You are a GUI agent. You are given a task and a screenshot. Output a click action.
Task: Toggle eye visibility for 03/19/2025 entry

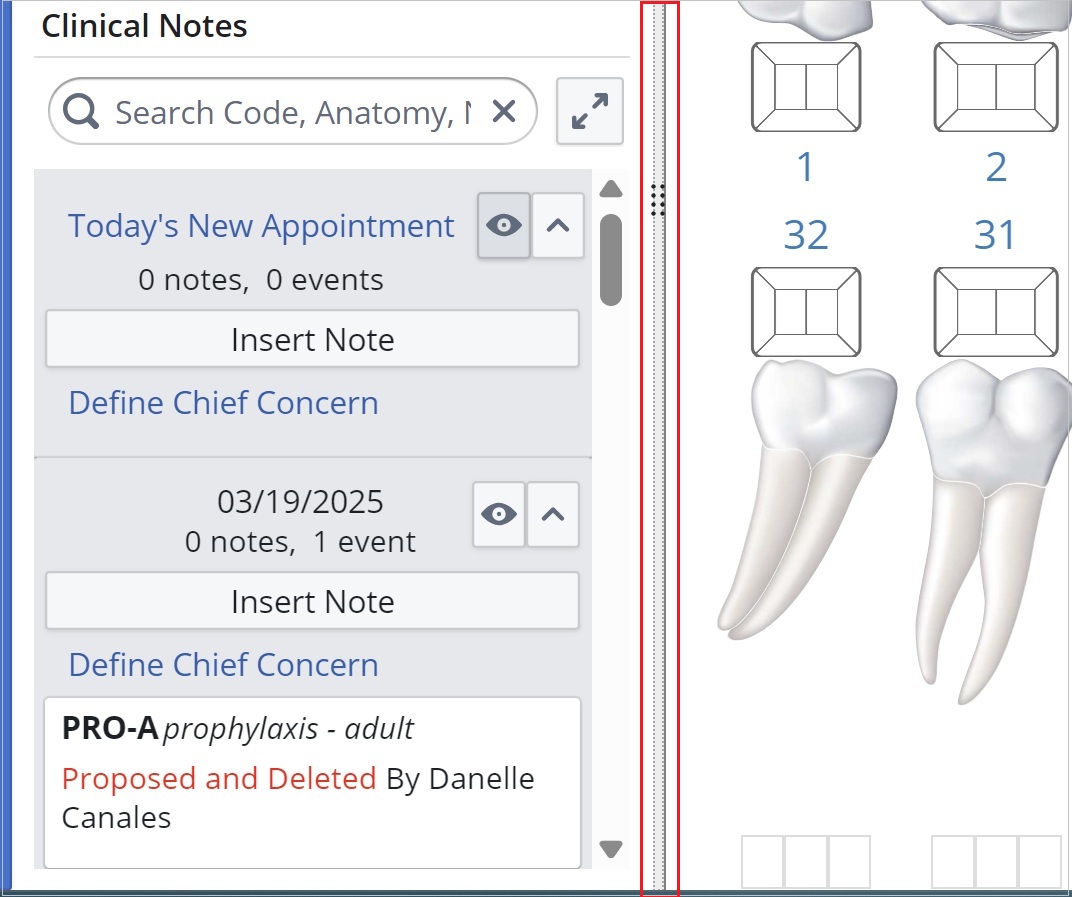(x=499, y=514)
